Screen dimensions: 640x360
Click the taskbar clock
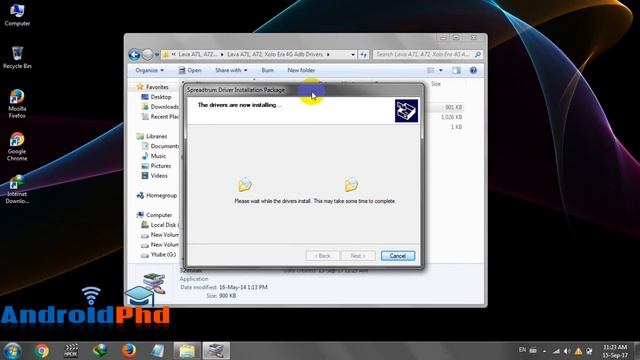point(615,351)
